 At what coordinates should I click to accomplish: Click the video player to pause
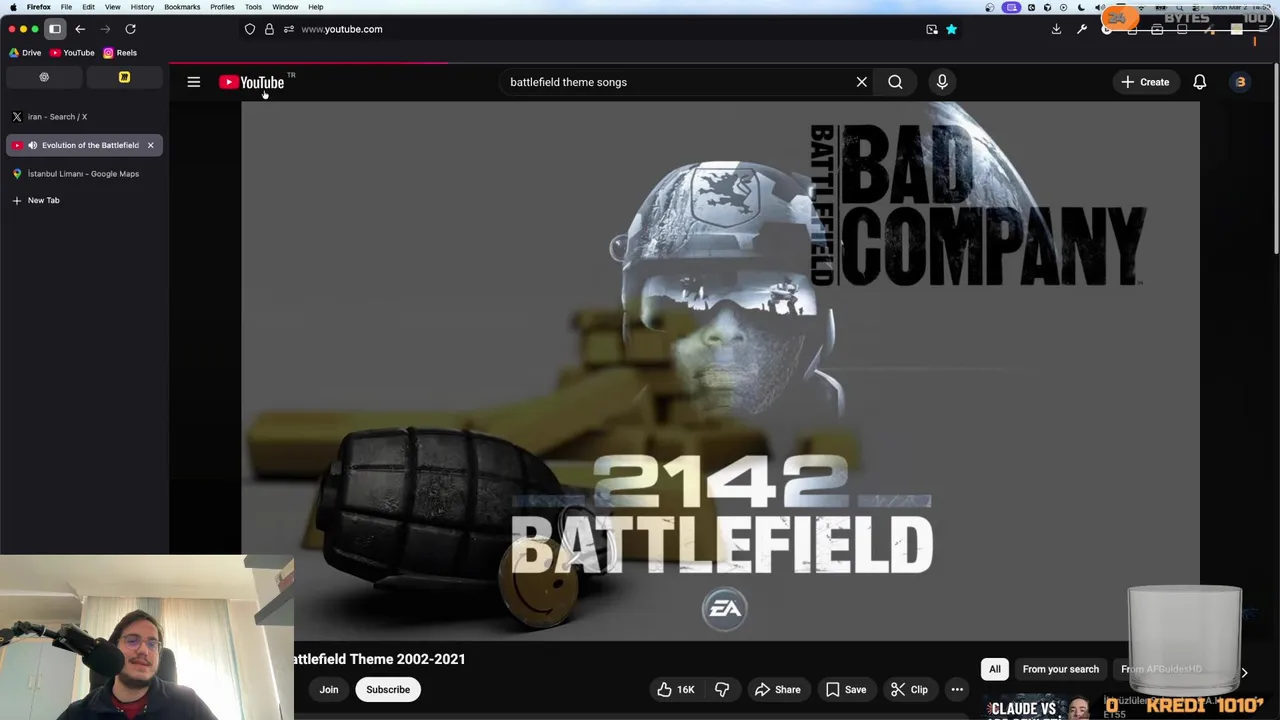pyautogui.click(x=720, y=370)
